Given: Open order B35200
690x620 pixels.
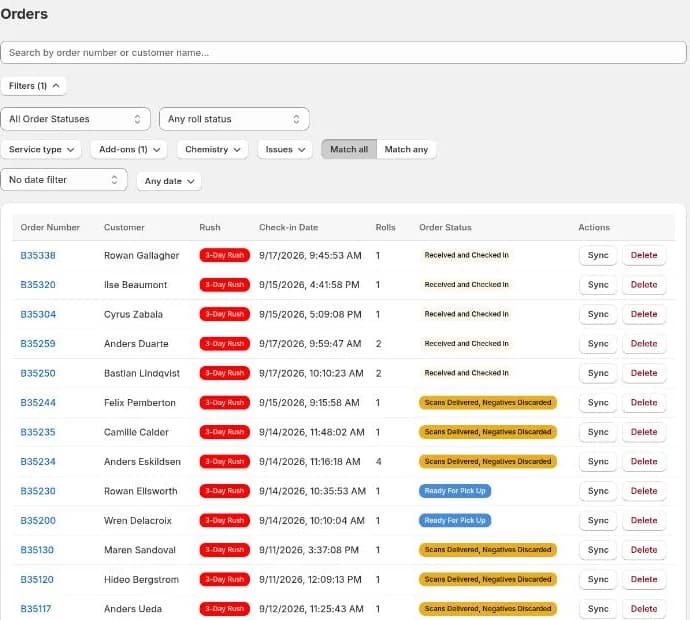Looking at the screenshot, I should tap(38, 521).
